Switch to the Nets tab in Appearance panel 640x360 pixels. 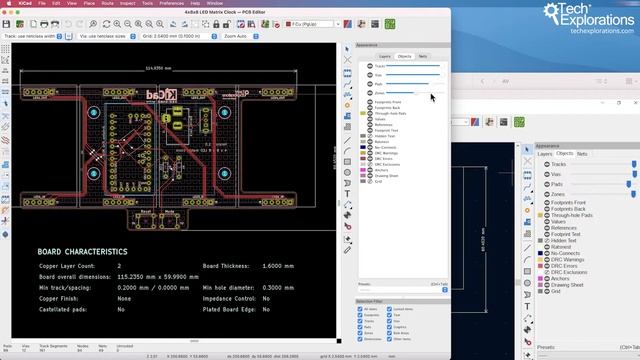click(x=423, y=56)
